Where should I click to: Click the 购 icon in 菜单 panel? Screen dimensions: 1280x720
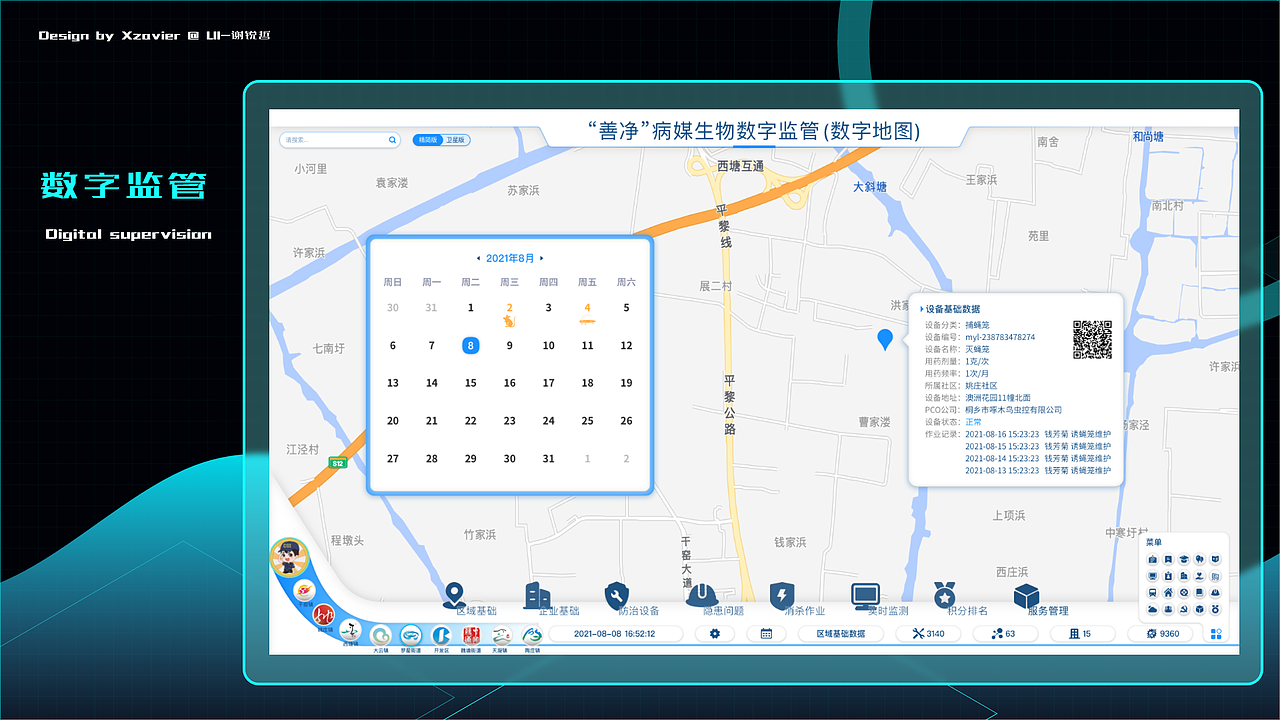coord(1215,576)
